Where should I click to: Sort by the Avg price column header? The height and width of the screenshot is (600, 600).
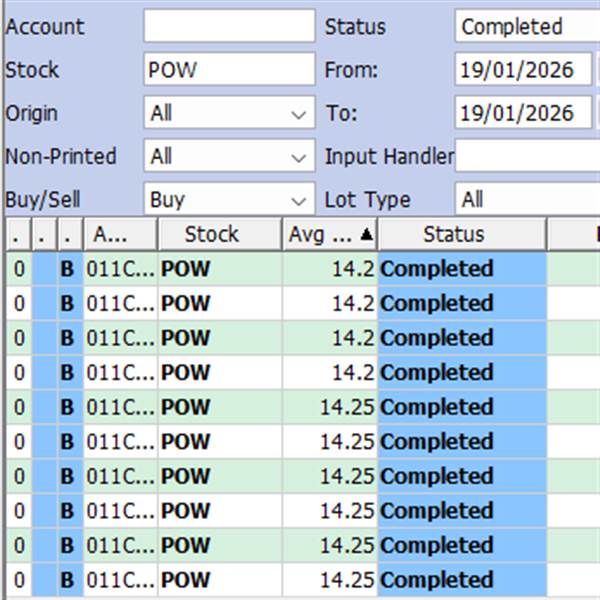[x=320, y=234]
